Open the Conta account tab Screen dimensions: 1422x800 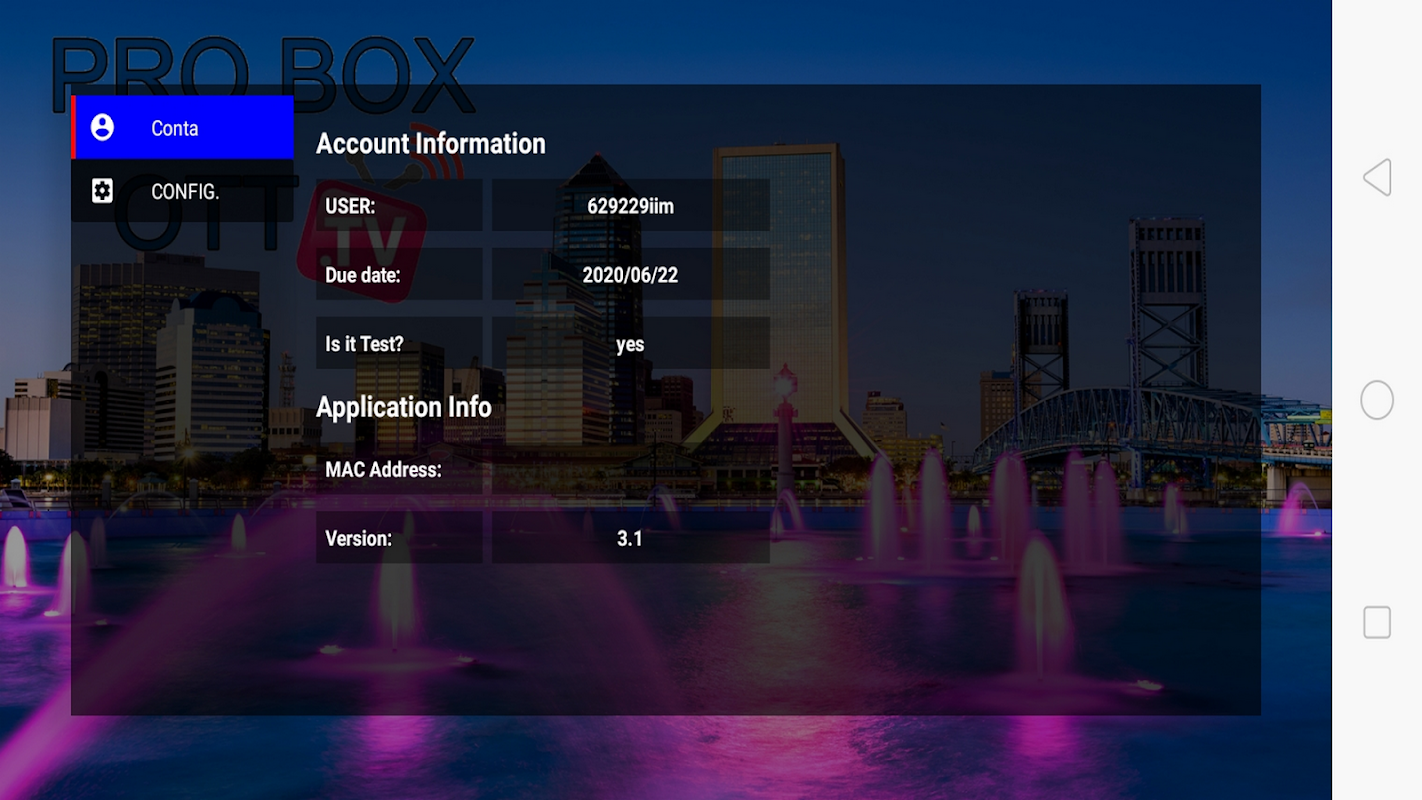183,127
